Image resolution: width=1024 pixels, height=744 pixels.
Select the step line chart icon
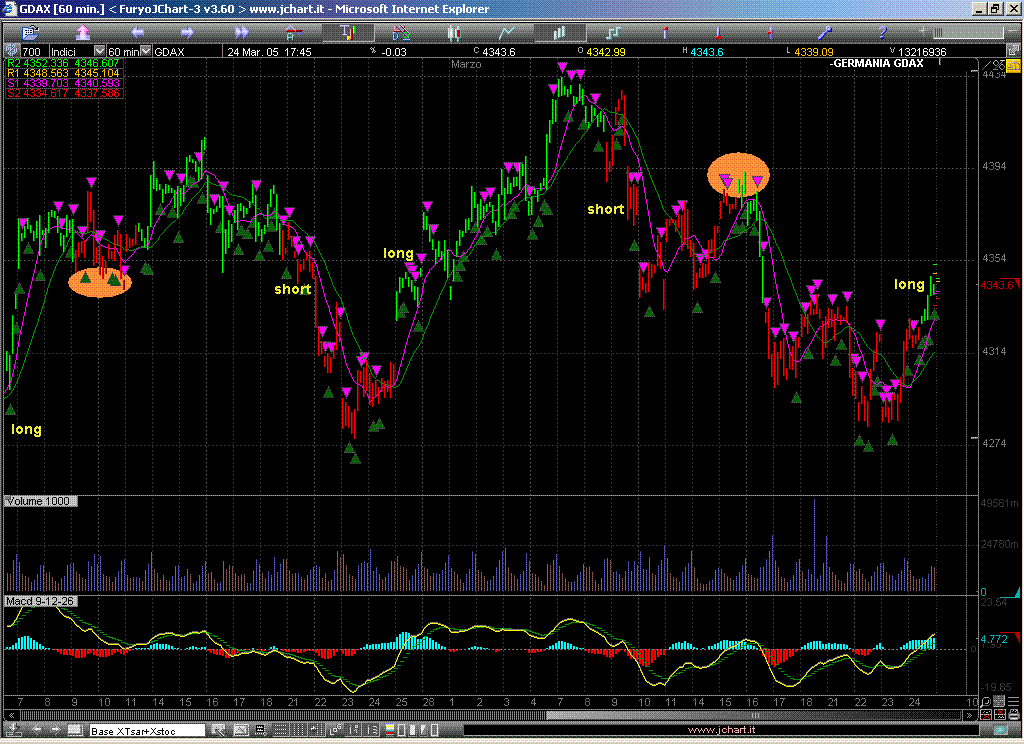(x=612, y=33)
